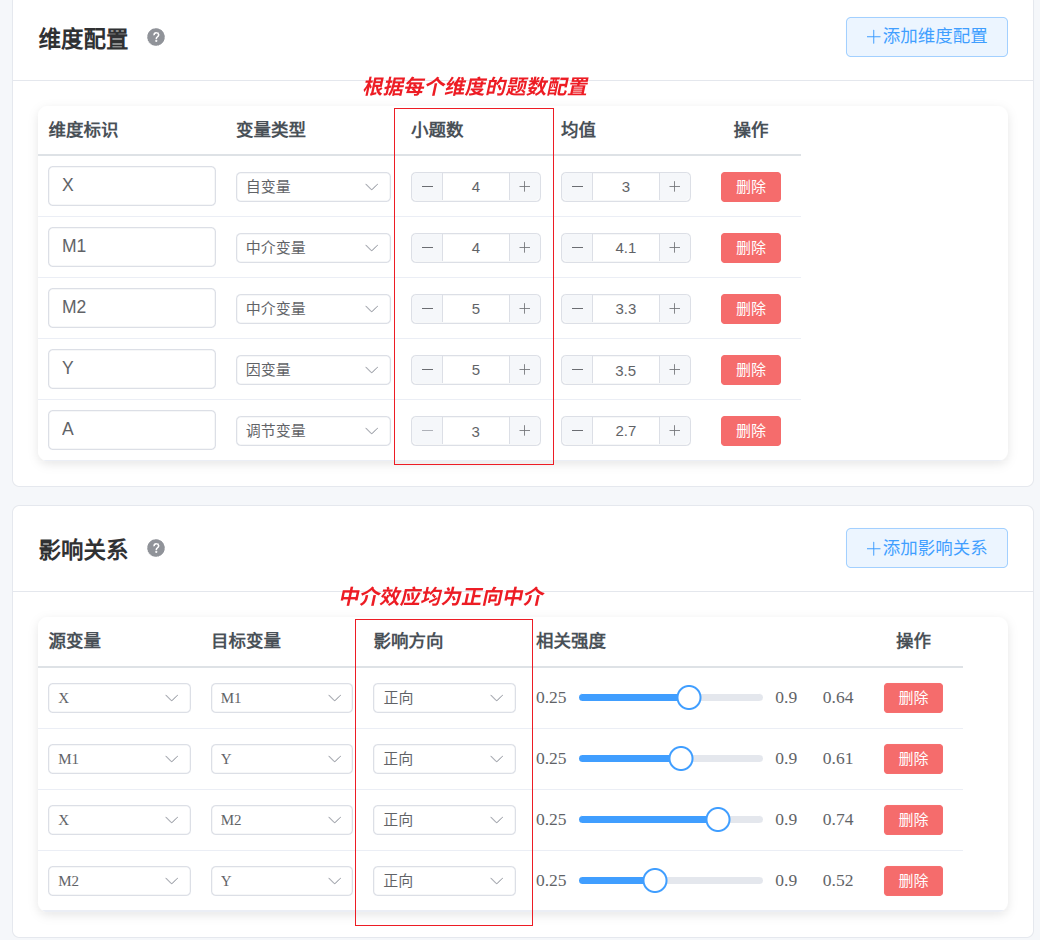Click the slider handle on the M2→Y row
The height and width of the screenshot is (940, 1040).
pos(655,880)
